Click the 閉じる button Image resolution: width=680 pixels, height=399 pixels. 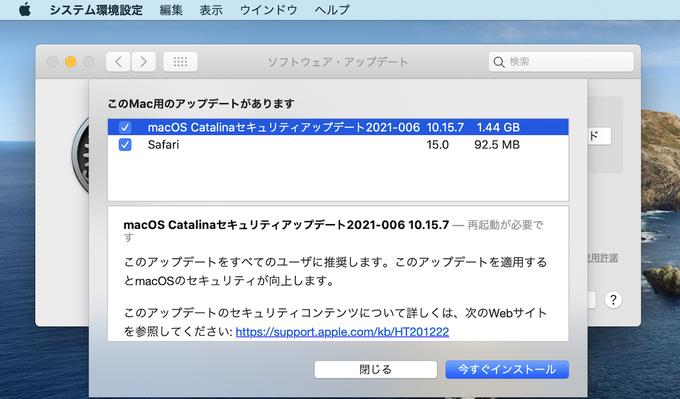376,370
